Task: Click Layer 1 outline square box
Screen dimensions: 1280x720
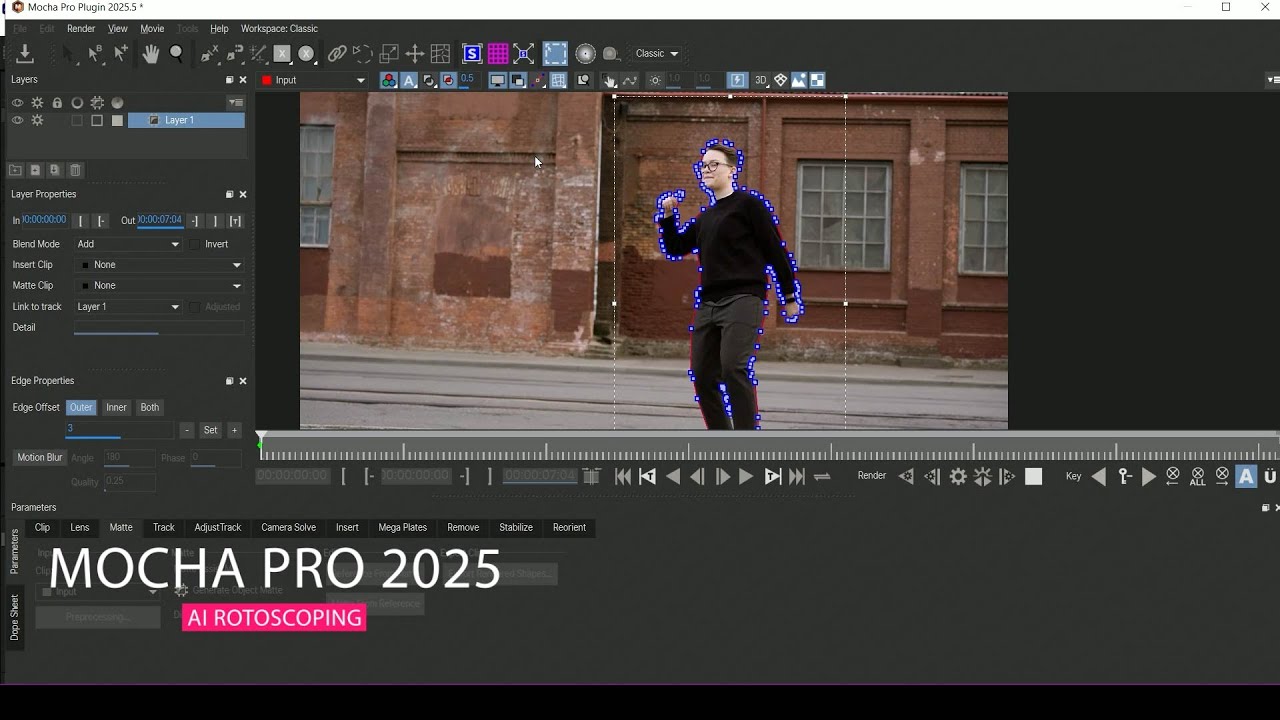Action: click(97, 121)
